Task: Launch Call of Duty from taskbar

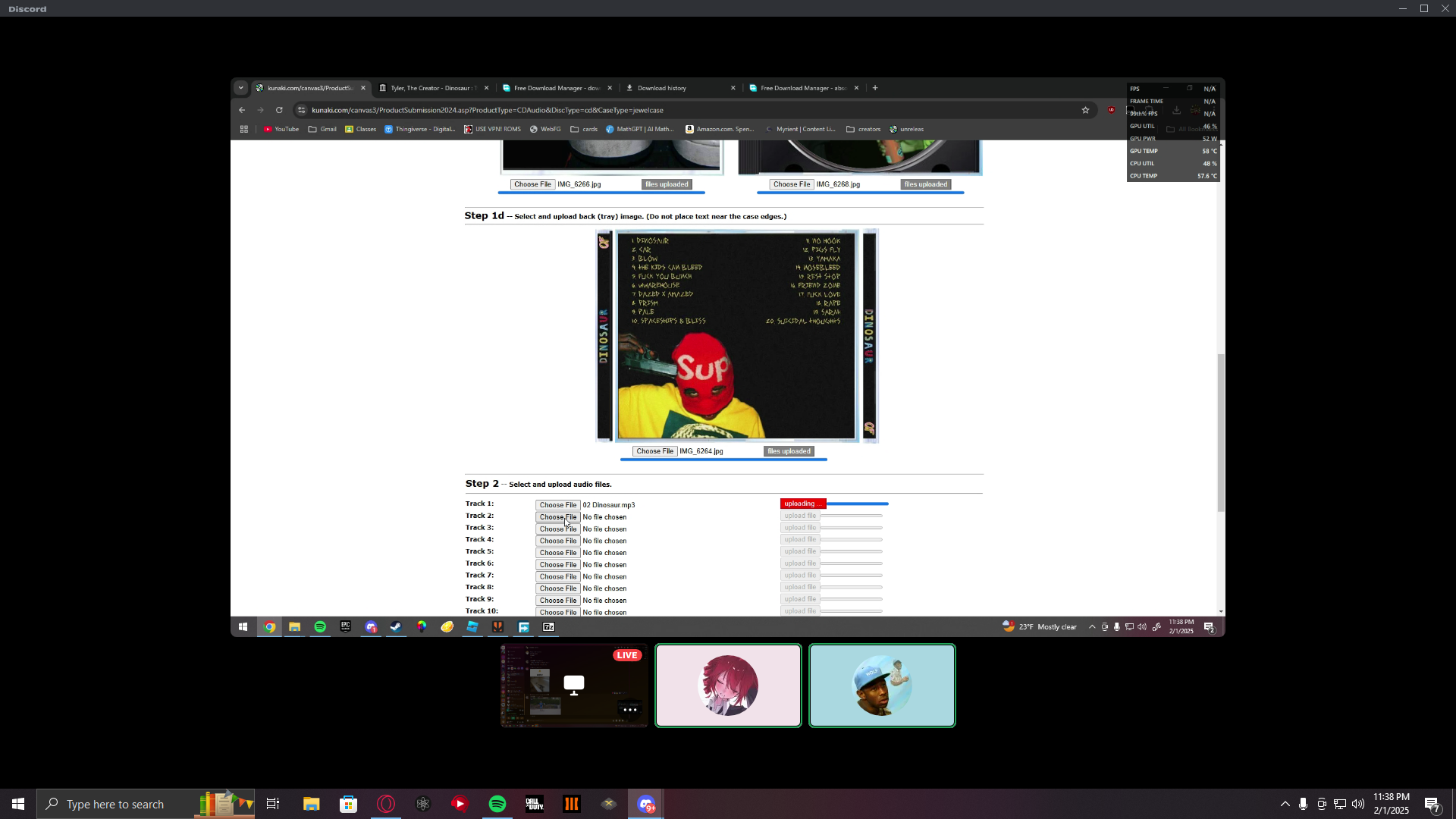Action: (535, 804)
